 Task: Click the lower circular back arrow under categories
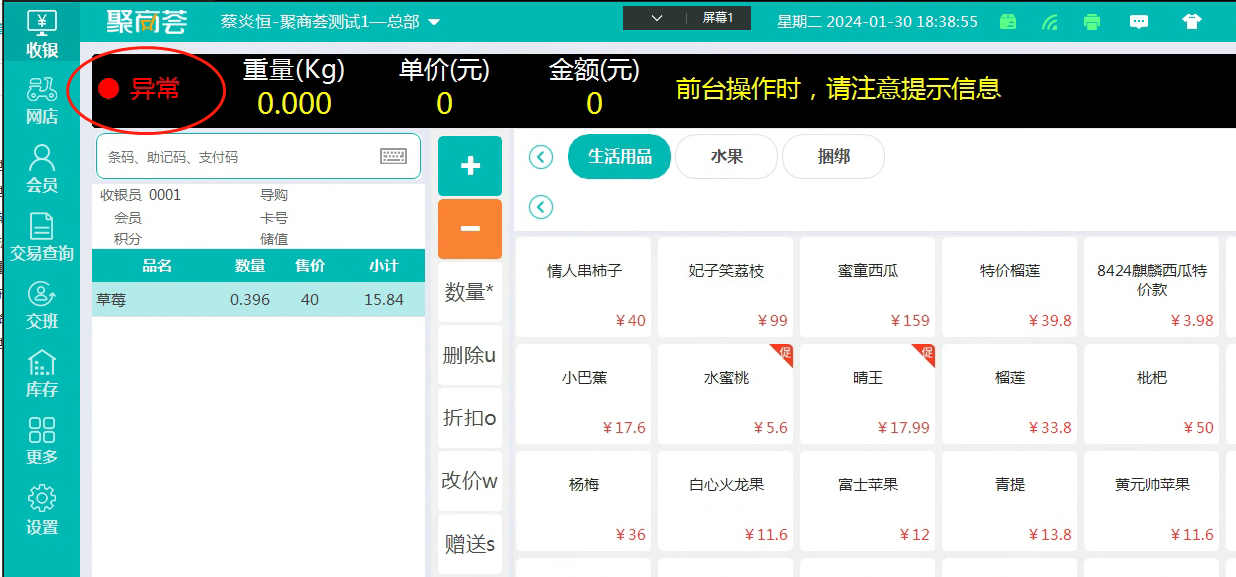(x=541, y=207)
